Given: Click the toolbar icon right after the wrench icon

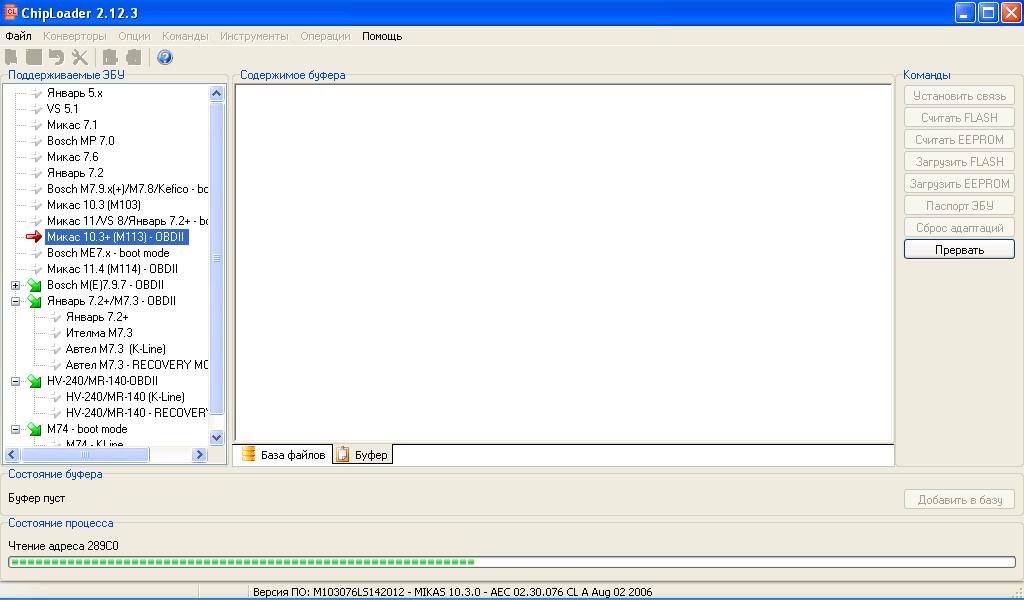Looking at the screenshot, I should point(110,57).
